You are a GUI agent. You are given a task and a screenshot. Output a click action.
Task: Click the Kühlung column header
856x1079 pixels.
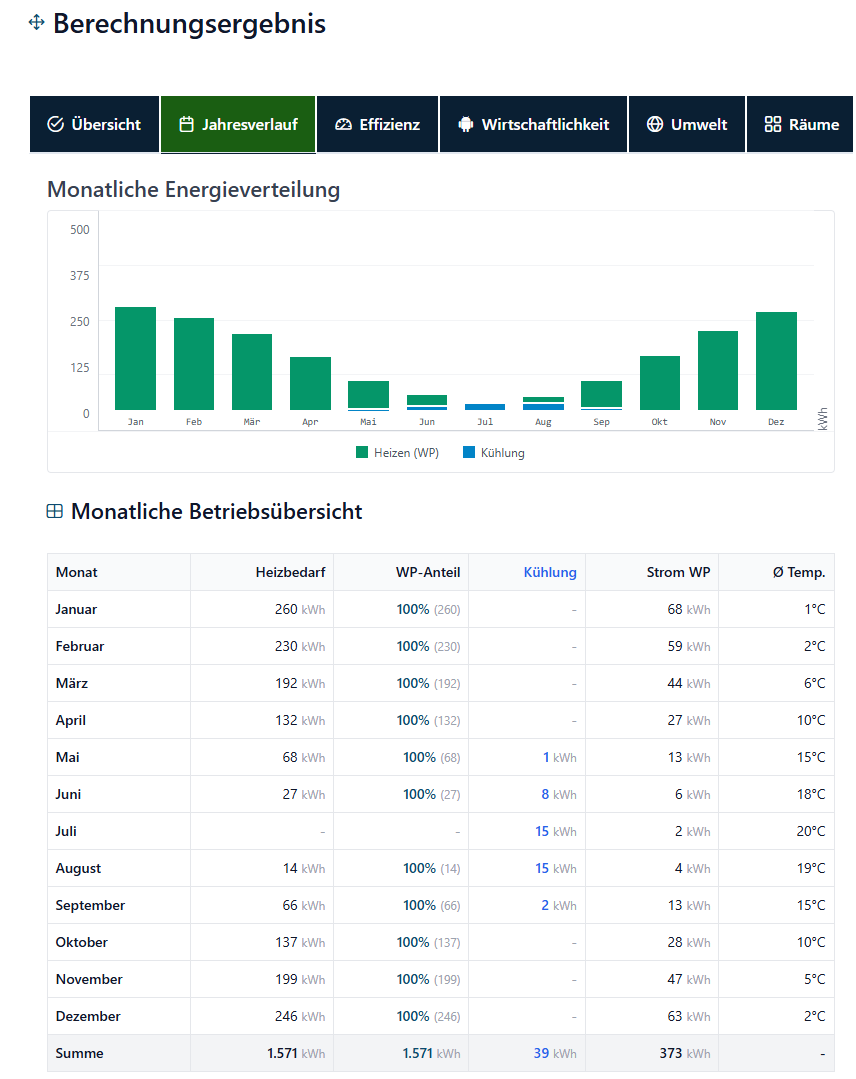tap(549, 573)
